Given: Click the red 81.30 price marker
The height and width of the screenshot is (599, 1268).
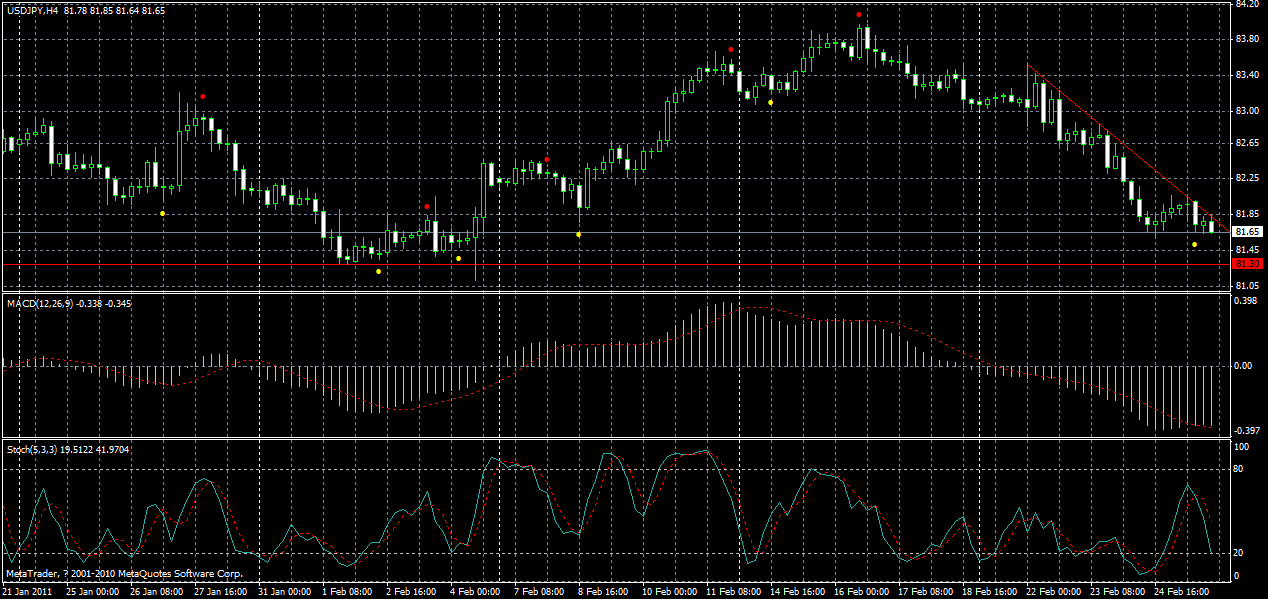Looking at the screenshot, I should pyautogui.click(x=1246, y=262).
